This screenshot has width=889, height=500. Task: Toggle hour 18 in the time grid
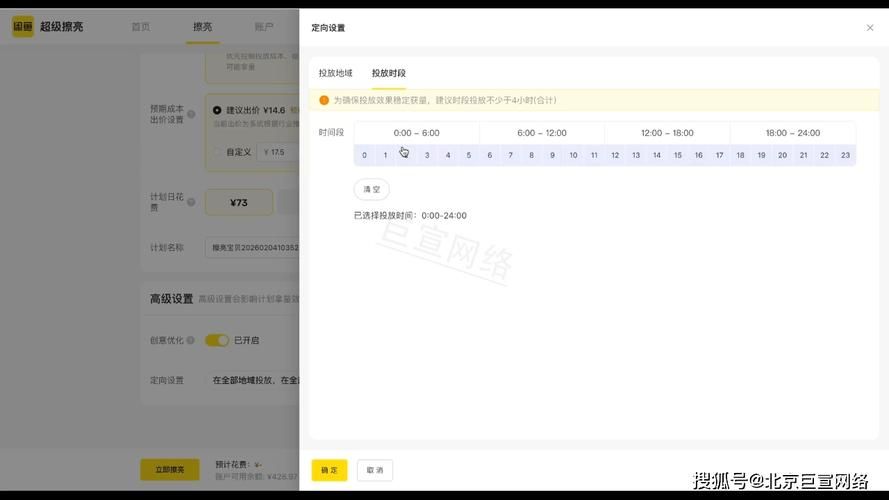click(740, 155)
